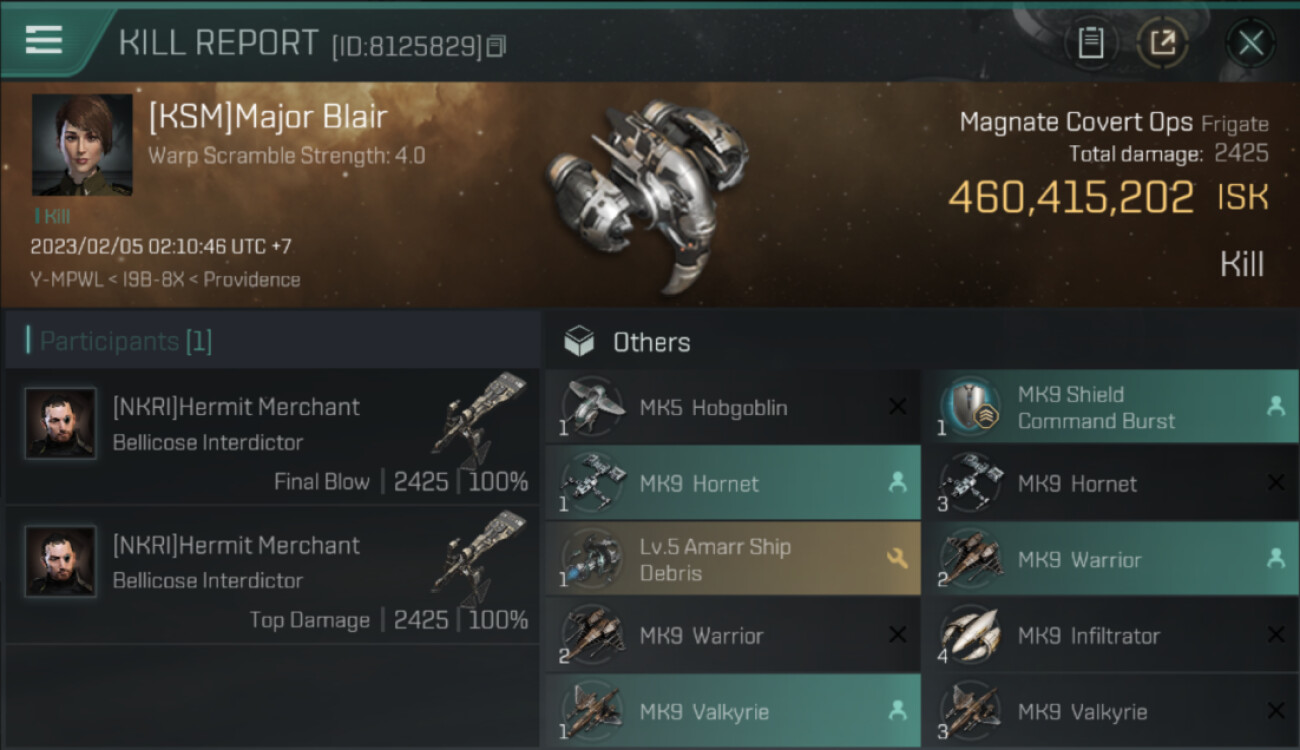The height and width of the screenshot is (750, 1300).
Task: Select the Others items section
Action: coord(650,342)
